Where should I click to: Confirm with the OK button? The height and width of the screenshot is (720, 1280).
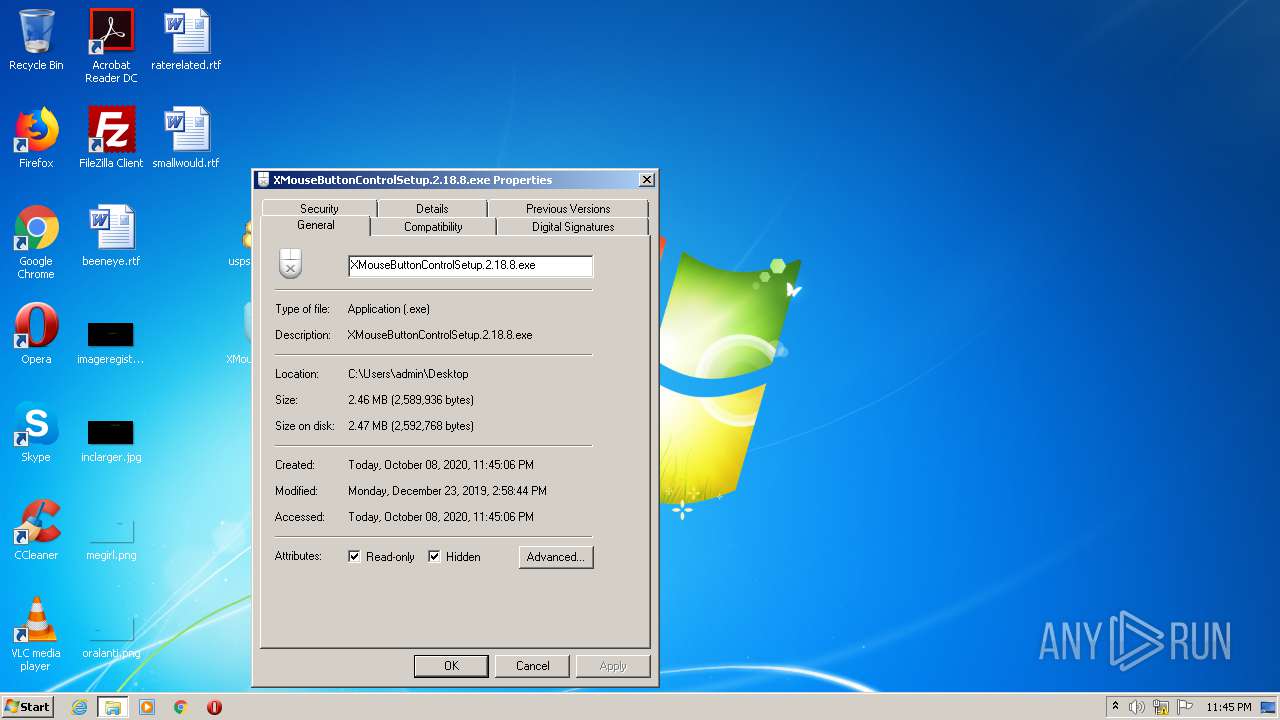click(451, 666)
